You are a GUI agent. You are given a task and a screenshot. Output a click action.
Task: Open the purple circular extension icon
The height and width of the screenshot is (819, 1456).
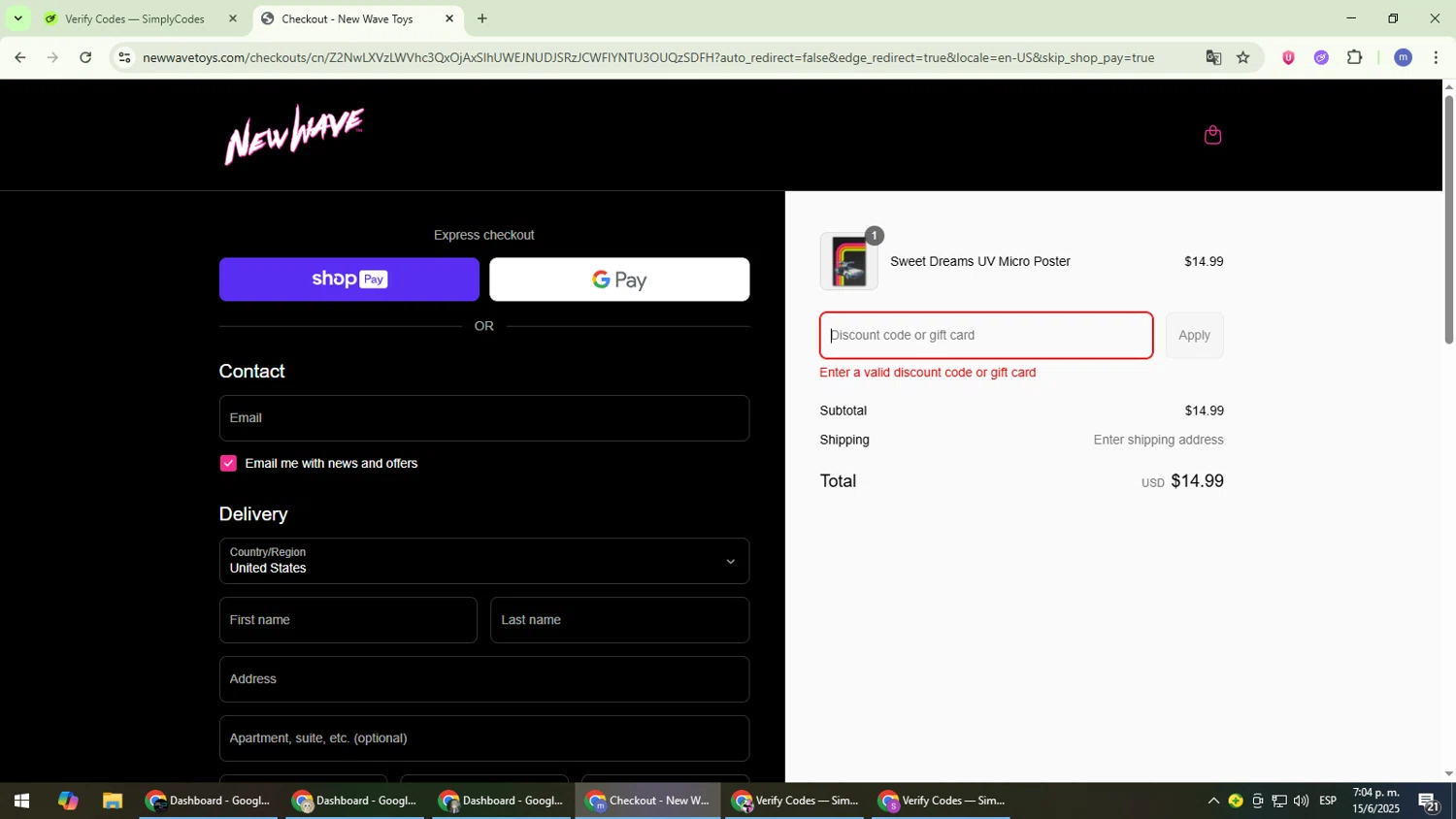click(1321, 57)
